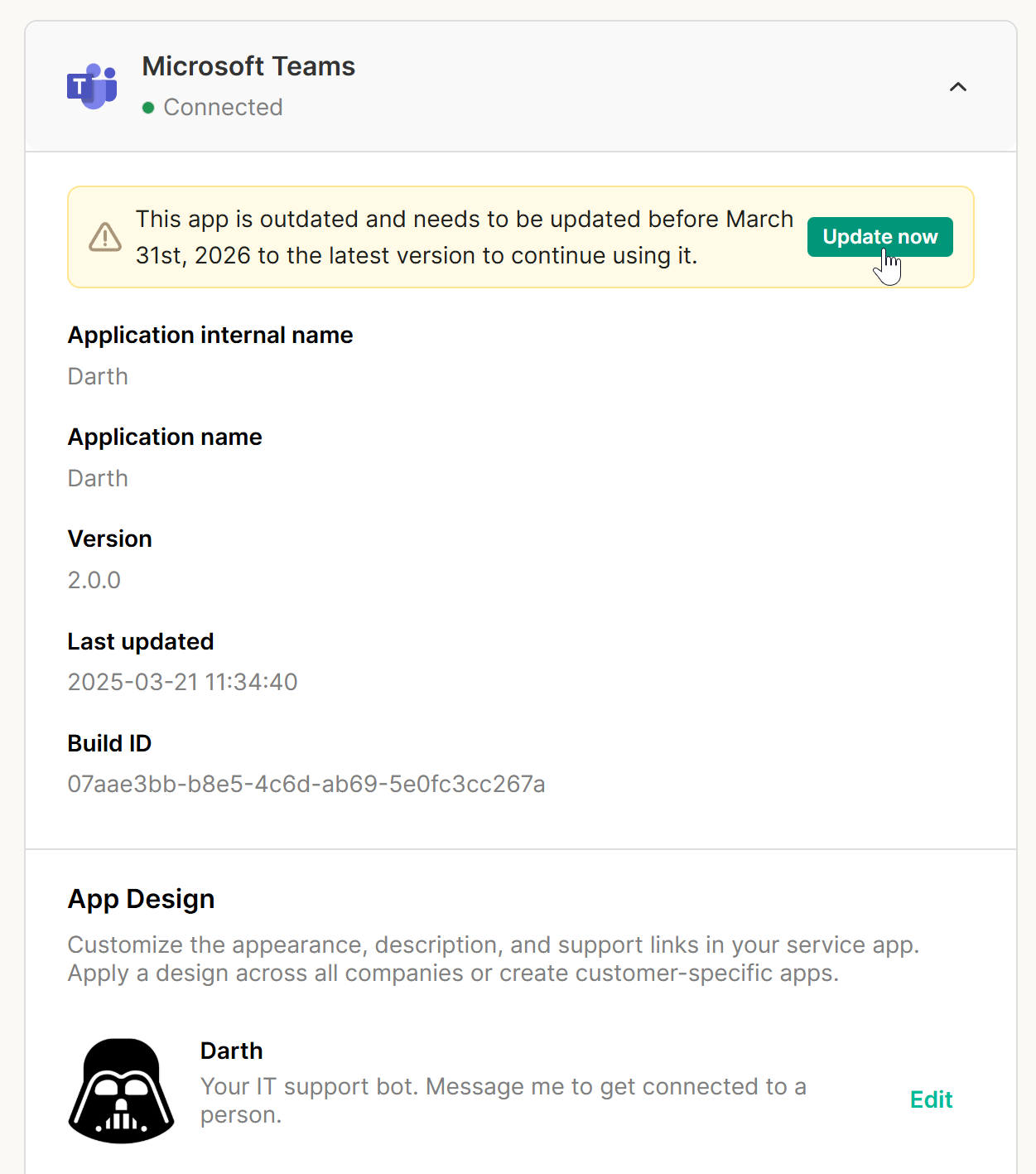Image resolution: width=1036 pixels, height=1174 pixels.
Task: Click the green Connected status dot
Action: point(148,108)
